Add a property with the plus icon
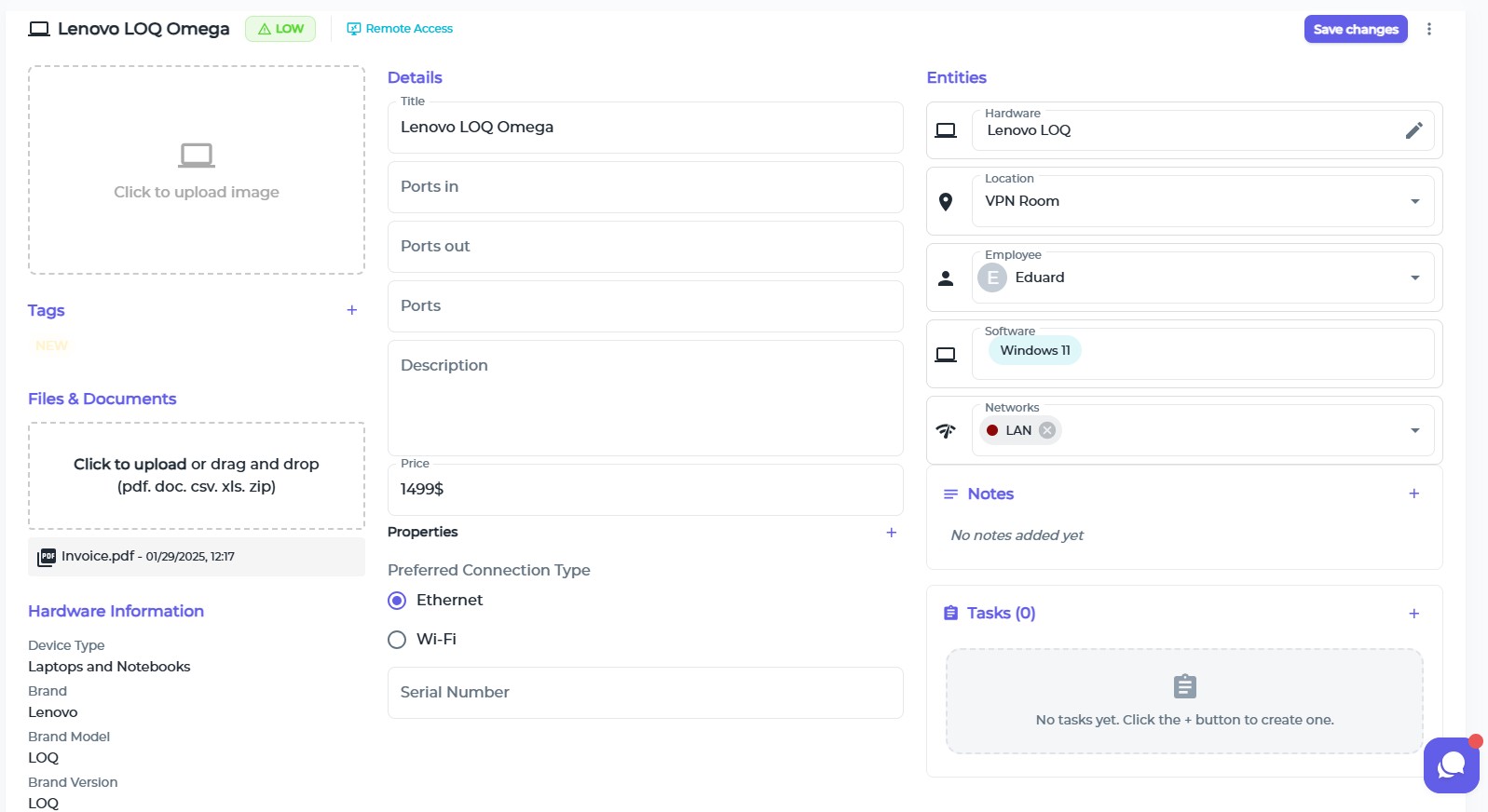The height and width of the screenshot is (812, 1488). click(891, 533)
